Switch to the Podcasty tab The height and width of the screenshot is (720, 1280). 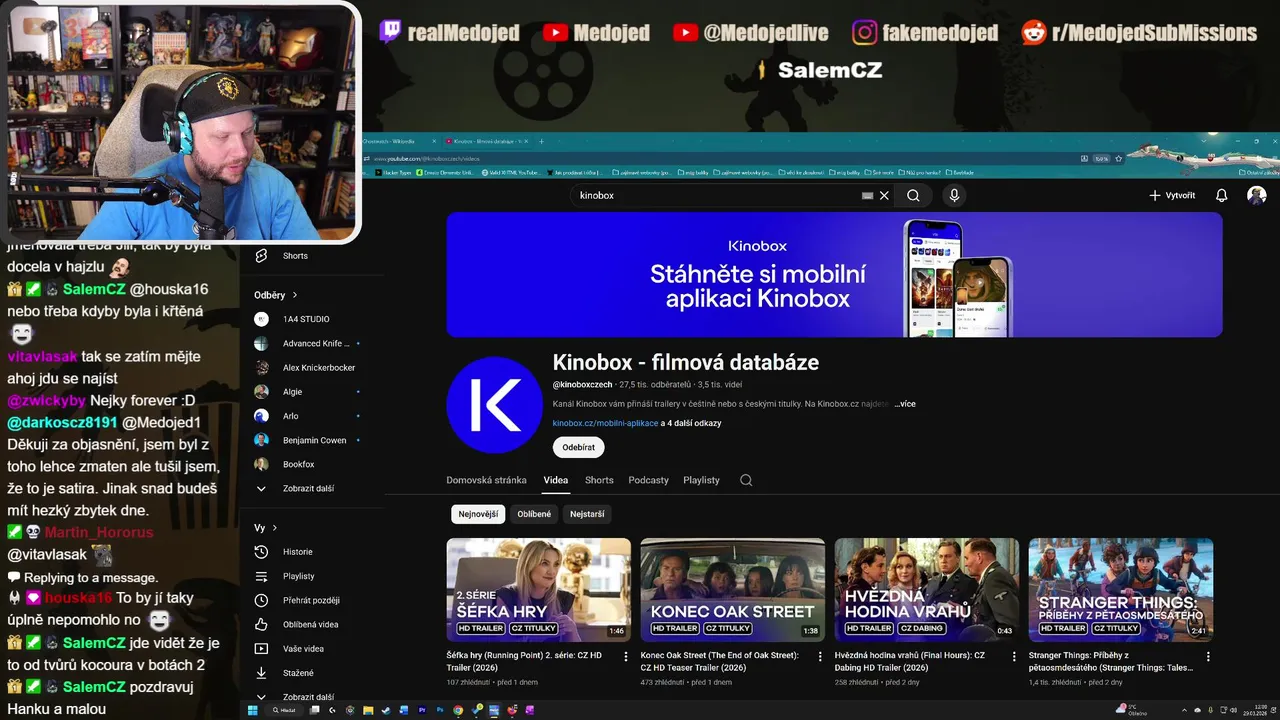pos(648,480)
